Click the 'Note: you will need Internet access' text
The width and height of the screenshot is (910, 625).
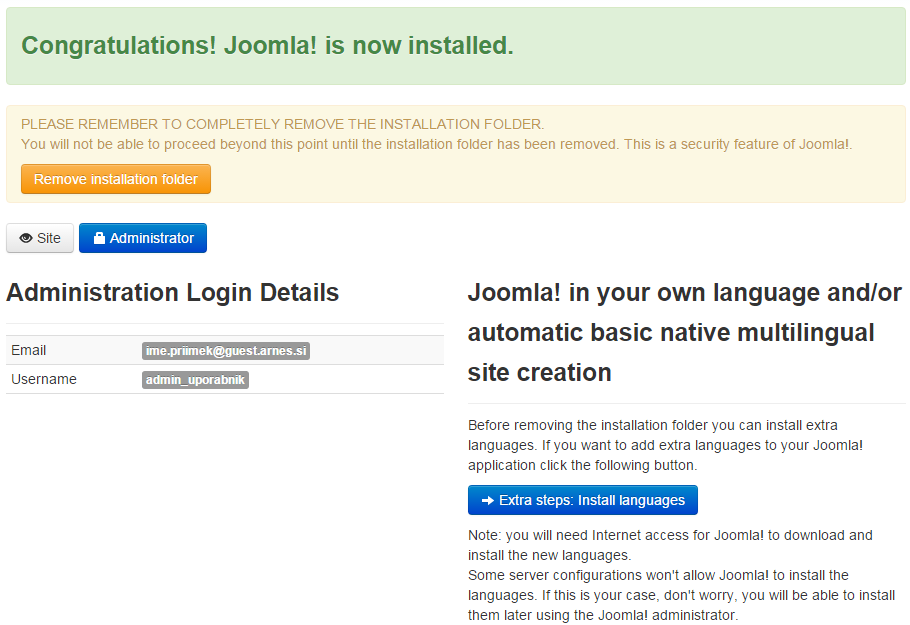pyautogui.click(x=670, y=545)
